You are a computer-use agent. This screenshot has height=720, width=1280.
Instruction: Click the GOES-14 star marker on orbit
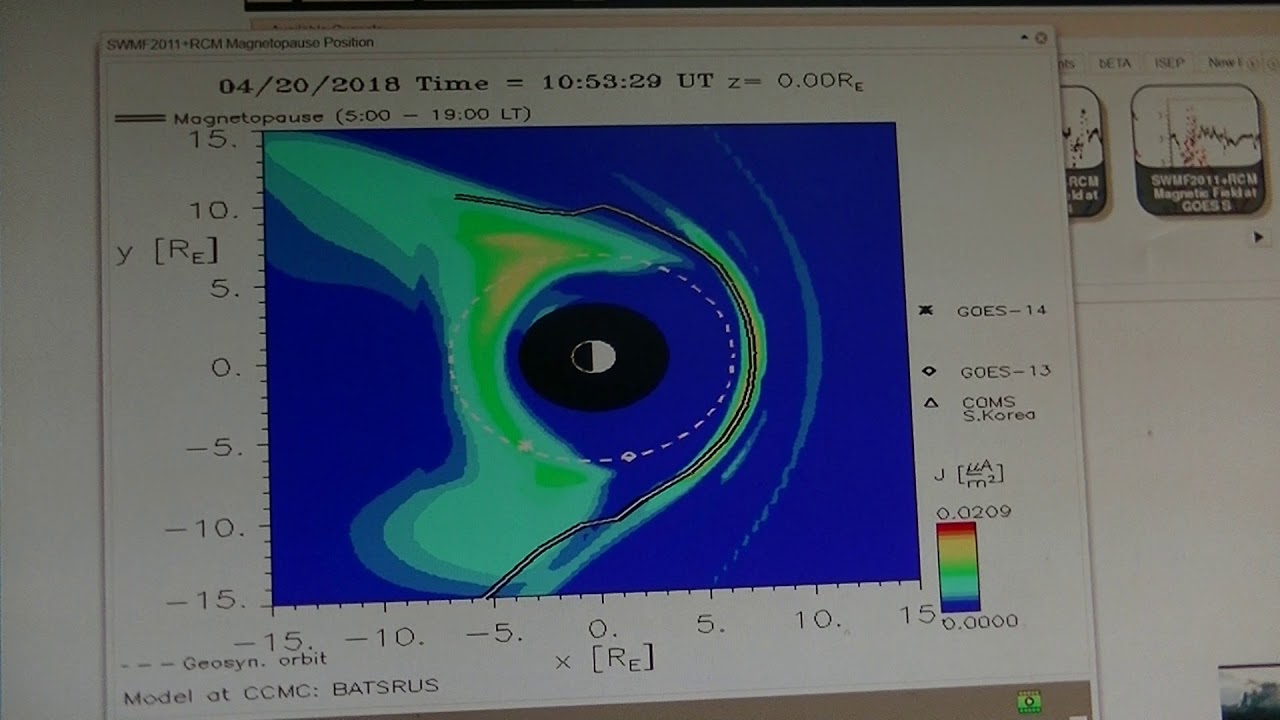click(524, 446)
